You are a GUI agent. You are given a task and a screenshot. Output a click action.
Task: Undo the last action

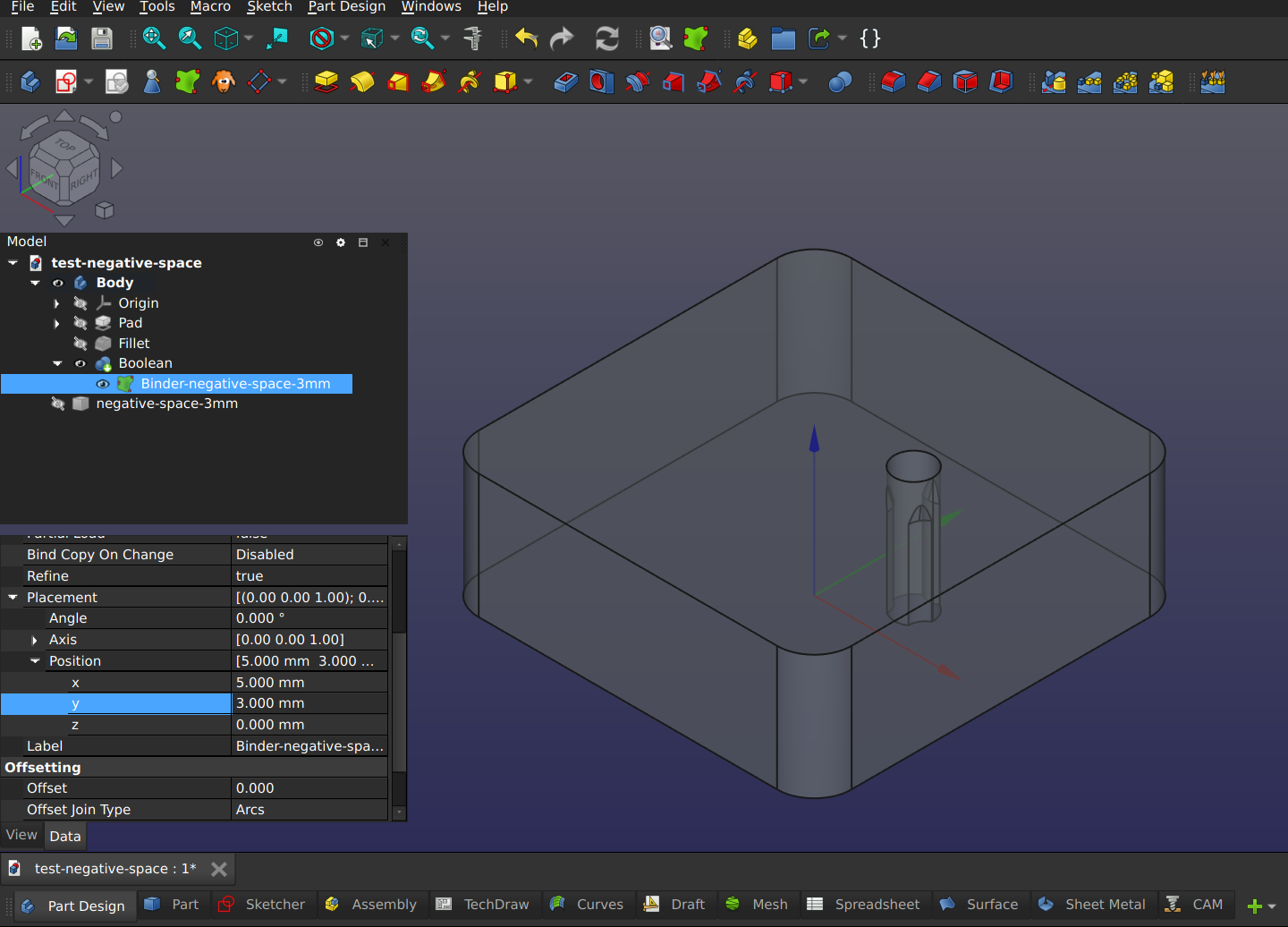tap(527, 38)
